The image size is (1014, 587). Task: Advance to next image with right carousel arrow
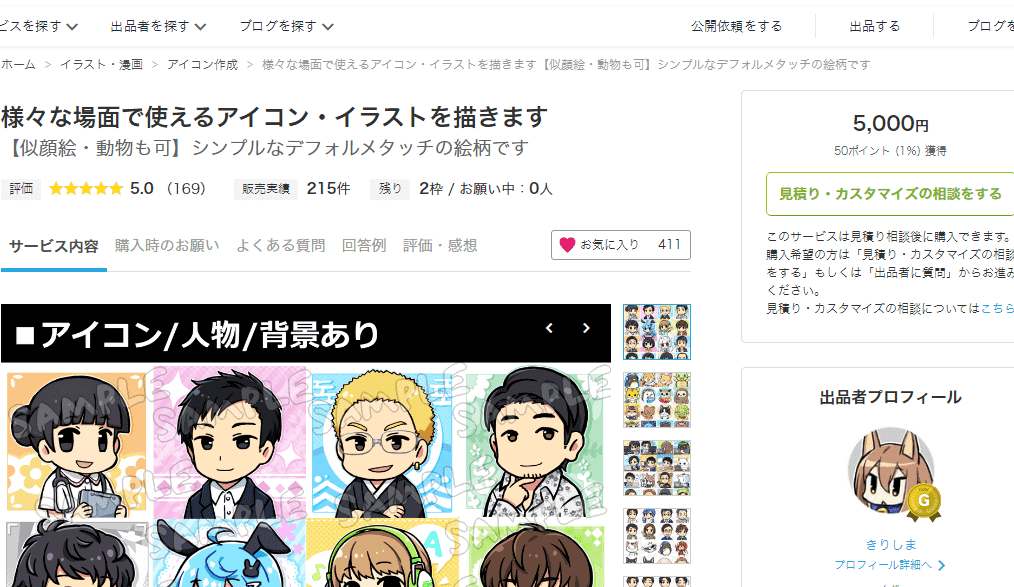pos(586,328)
